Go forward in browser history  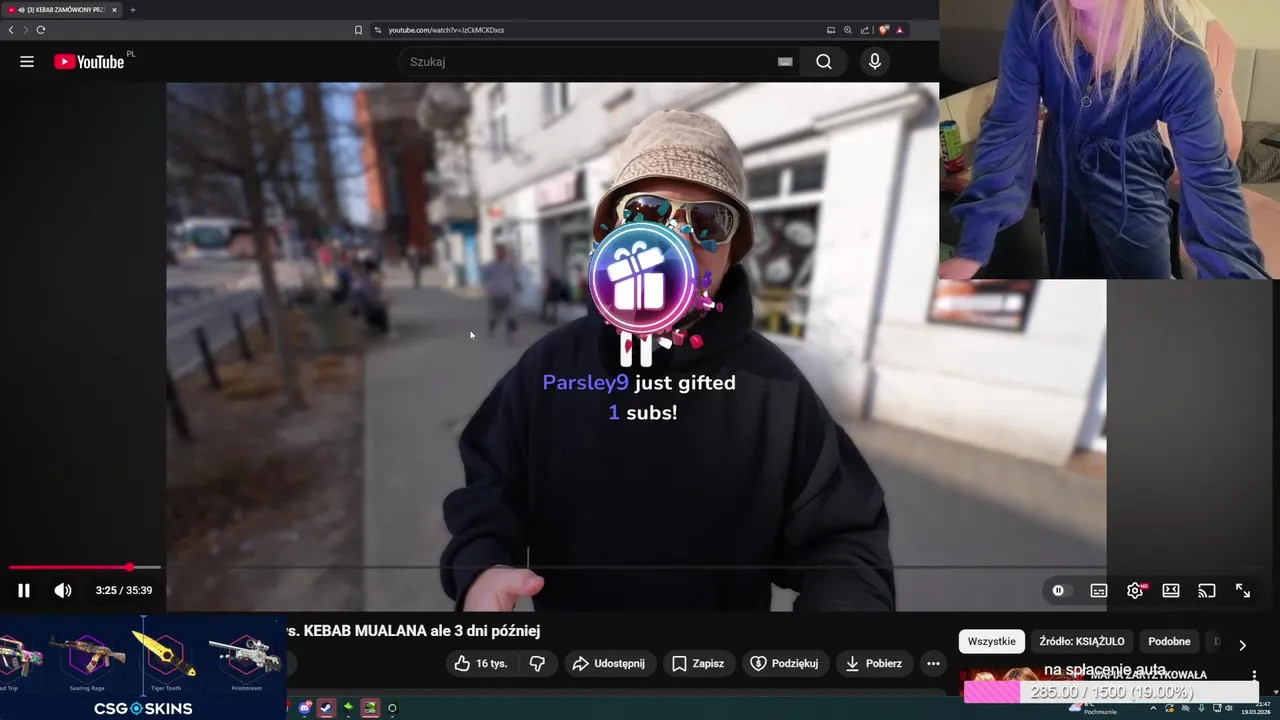click(25, 30)
